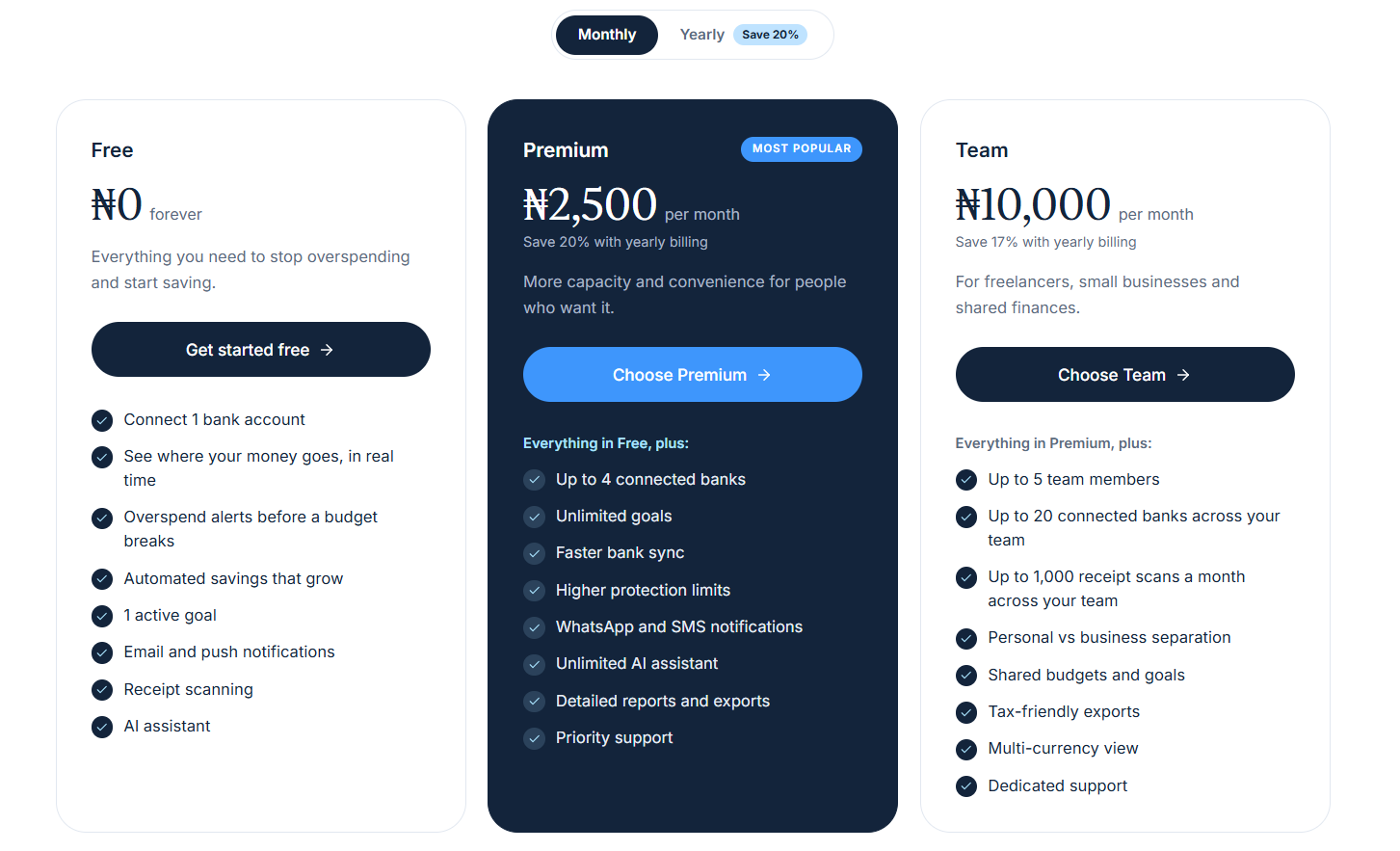Switch billing to Yearly

point(702,35)
